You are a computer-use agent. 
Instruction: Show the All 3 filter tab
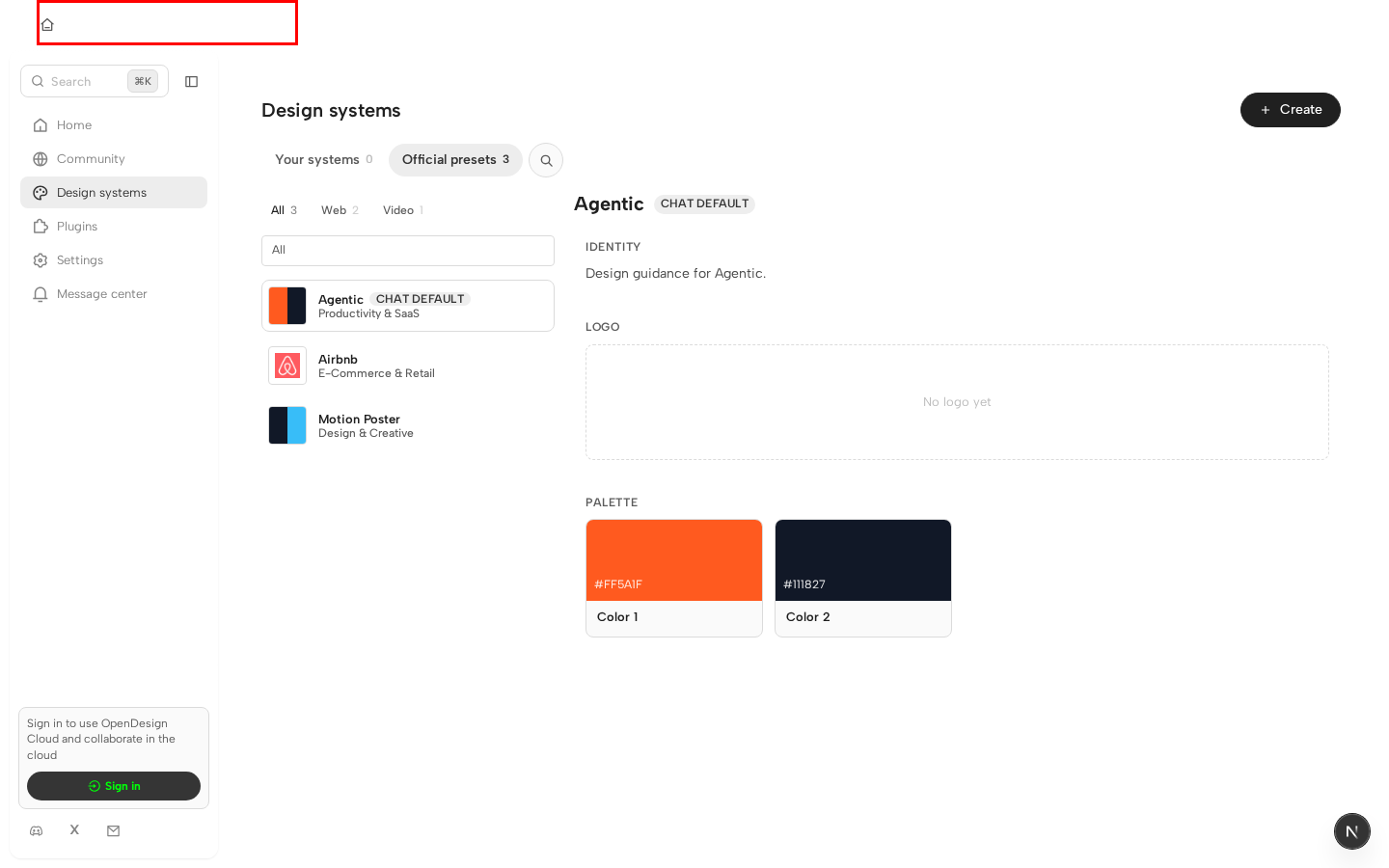284,210
